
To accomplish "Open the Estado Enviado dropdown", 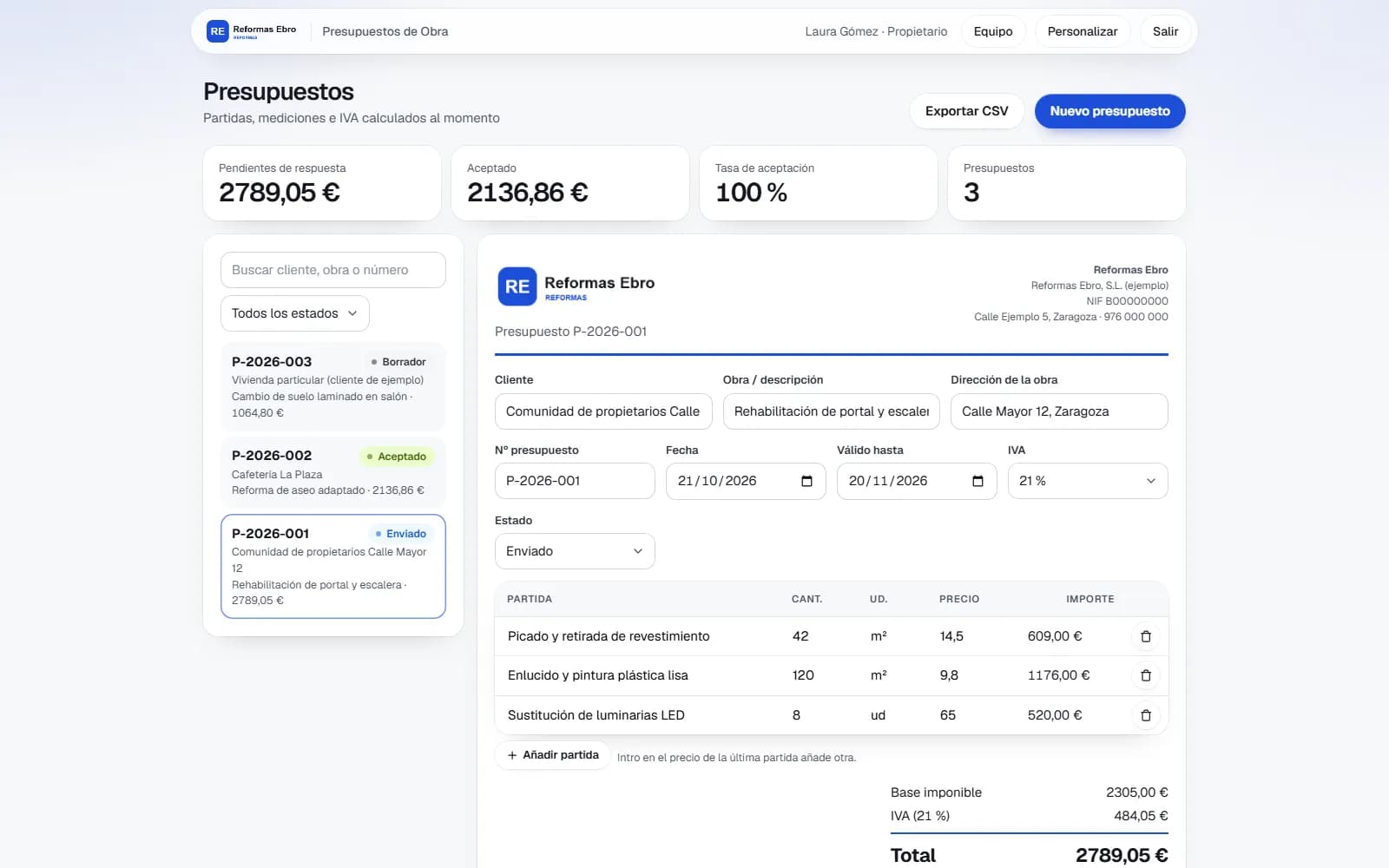I will pos(575,551).
